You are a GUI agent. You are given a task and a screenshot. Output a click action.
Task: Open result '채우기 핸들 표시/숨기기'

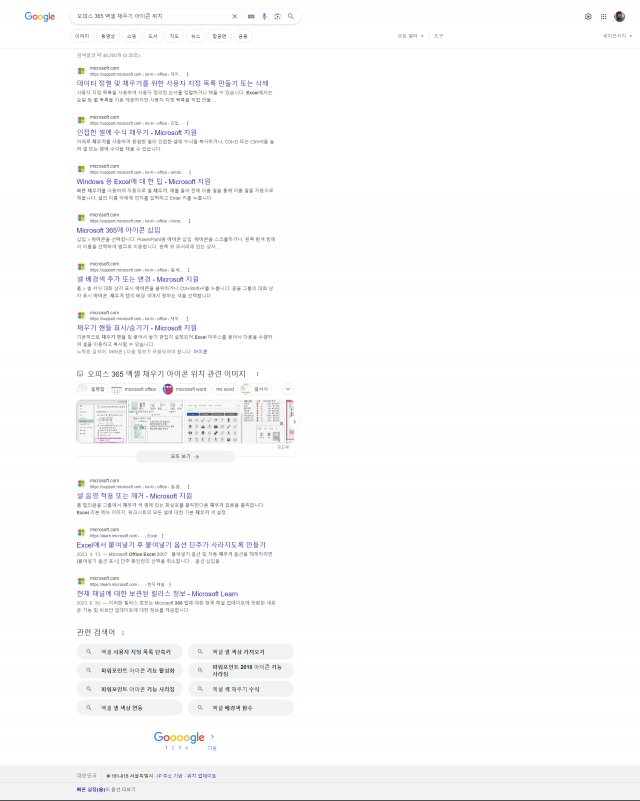tap(136, 328)
